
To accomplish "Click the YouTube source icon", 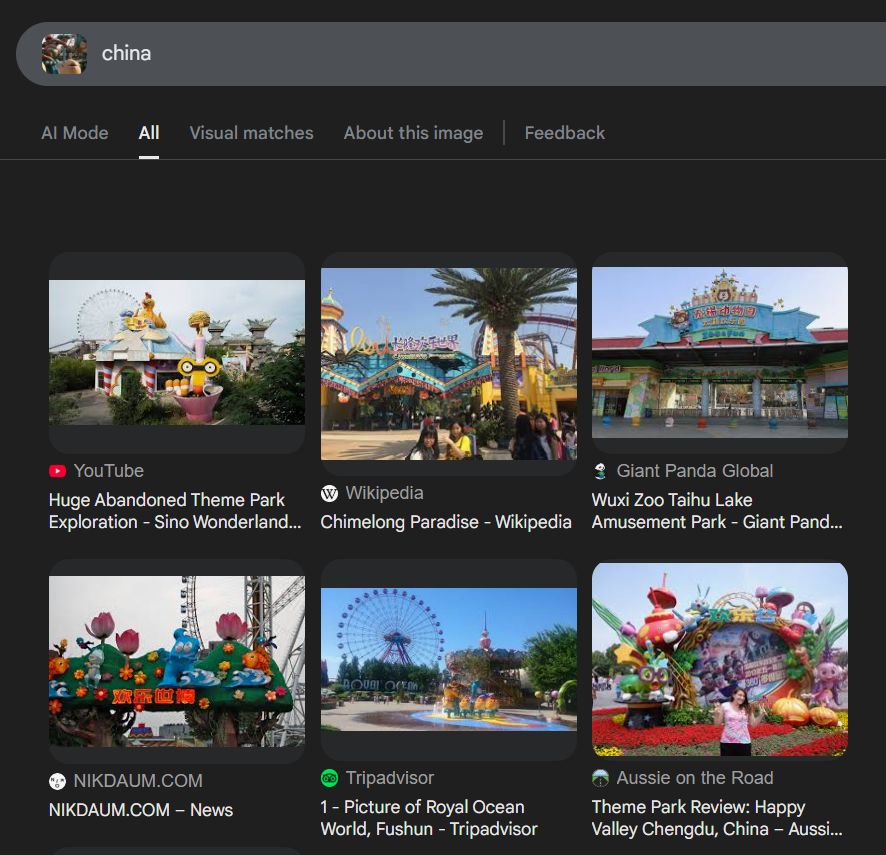I will click(x=58, y=471).
